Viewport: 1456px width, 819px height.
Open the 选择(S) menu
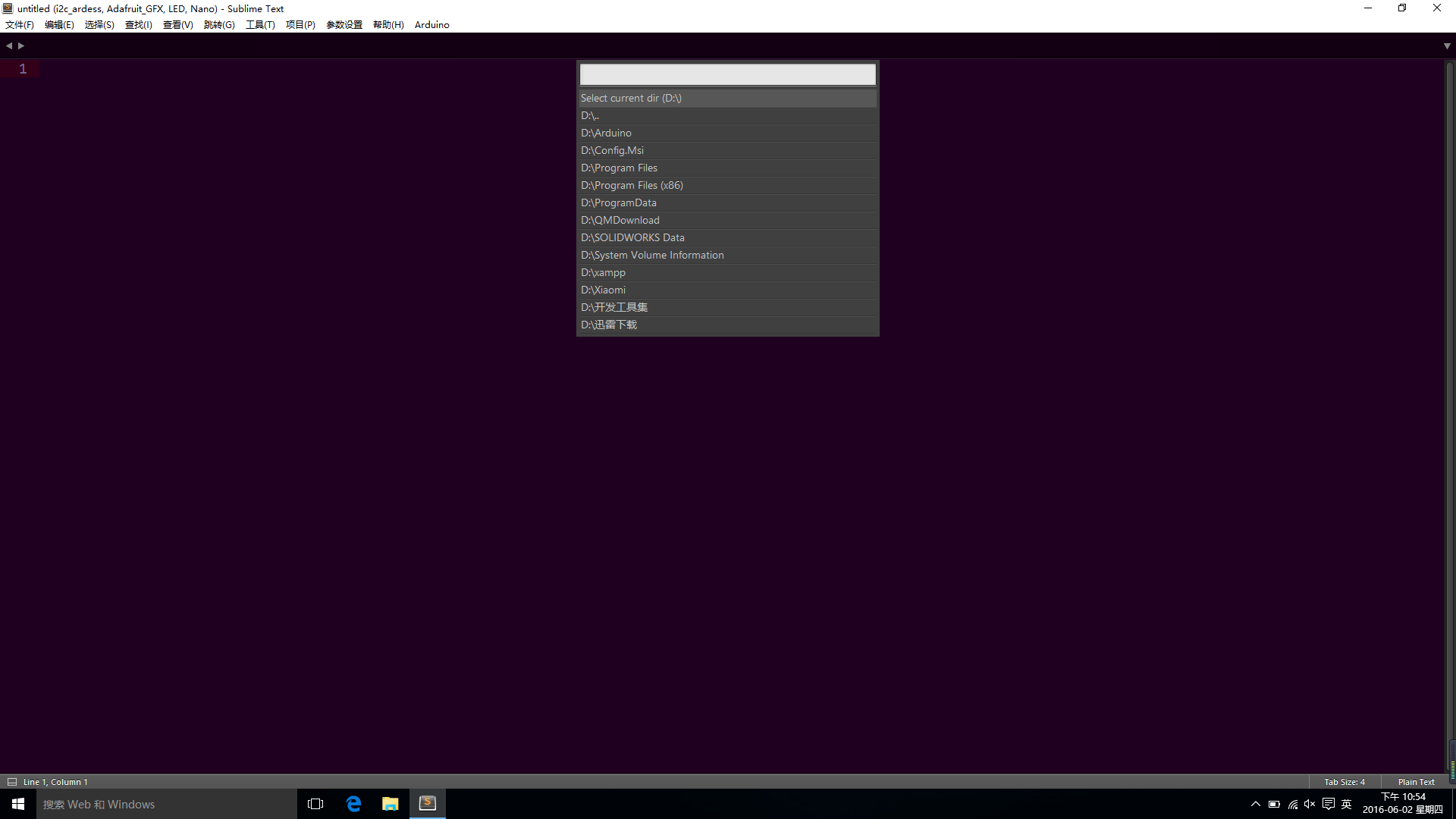coord(99,24)
